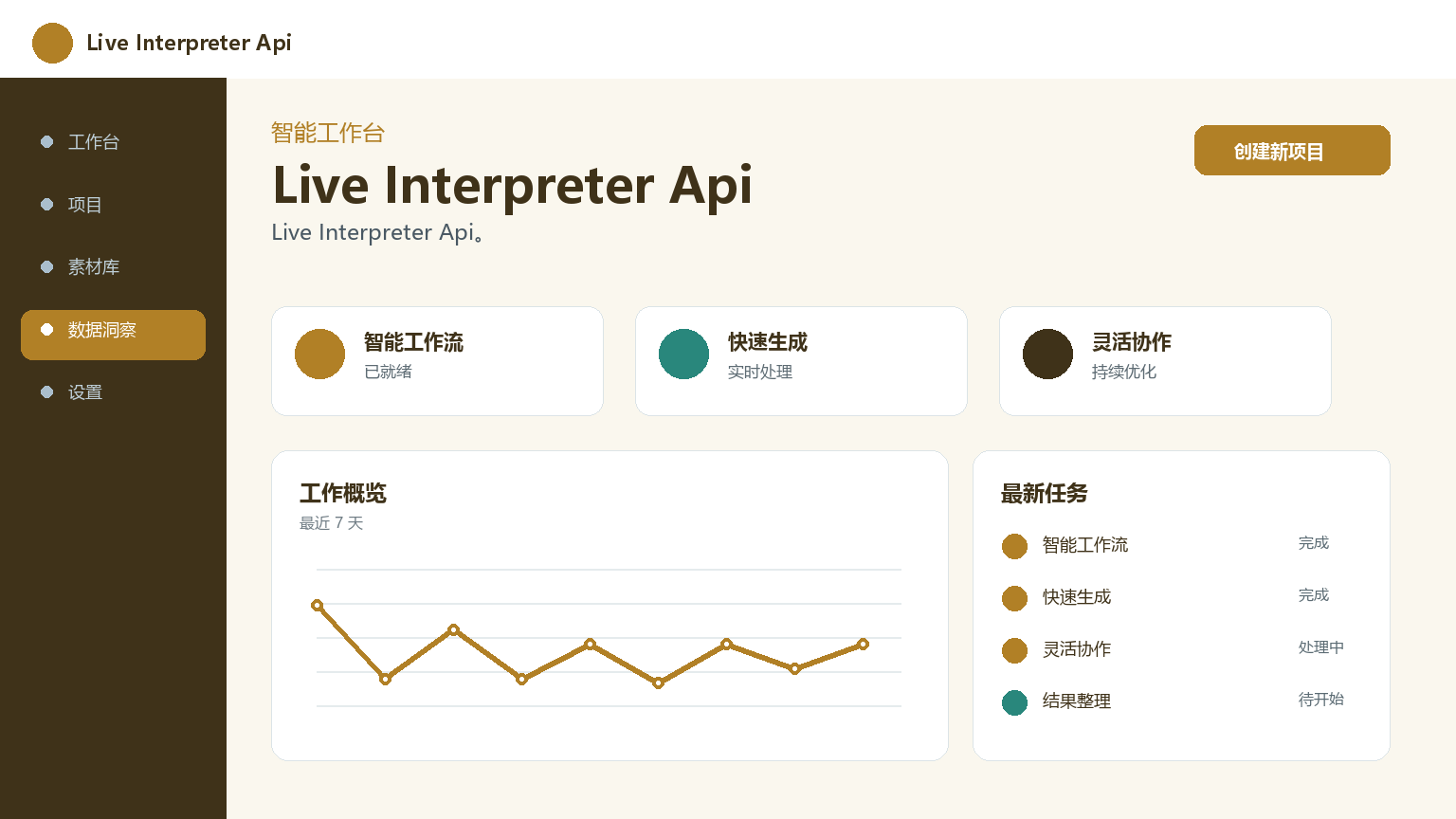Click the 处理中 status of 灵活协作

click(1320, 647)
